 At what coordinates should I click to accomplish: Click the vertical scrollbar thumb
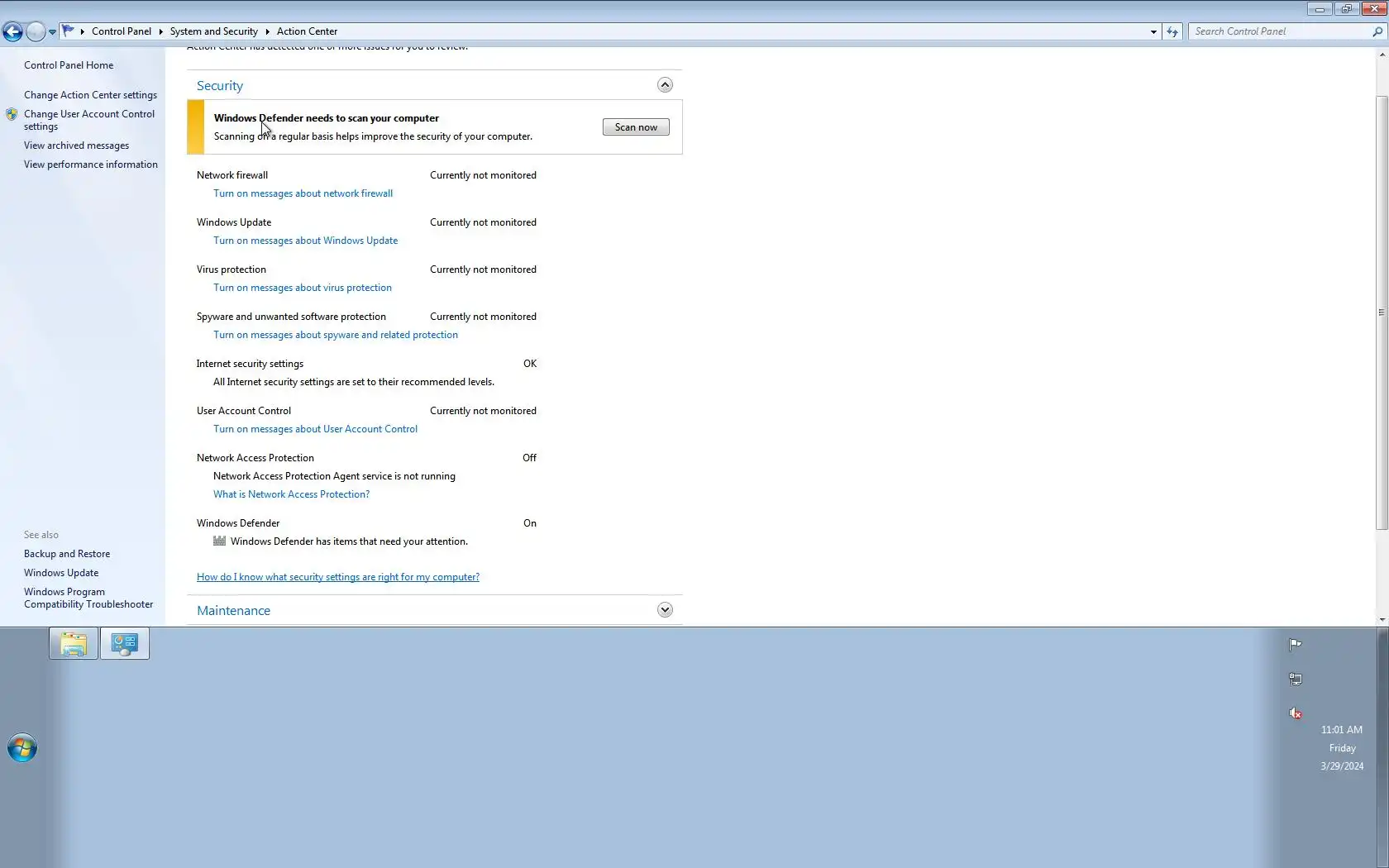[x=1382, y=312]
